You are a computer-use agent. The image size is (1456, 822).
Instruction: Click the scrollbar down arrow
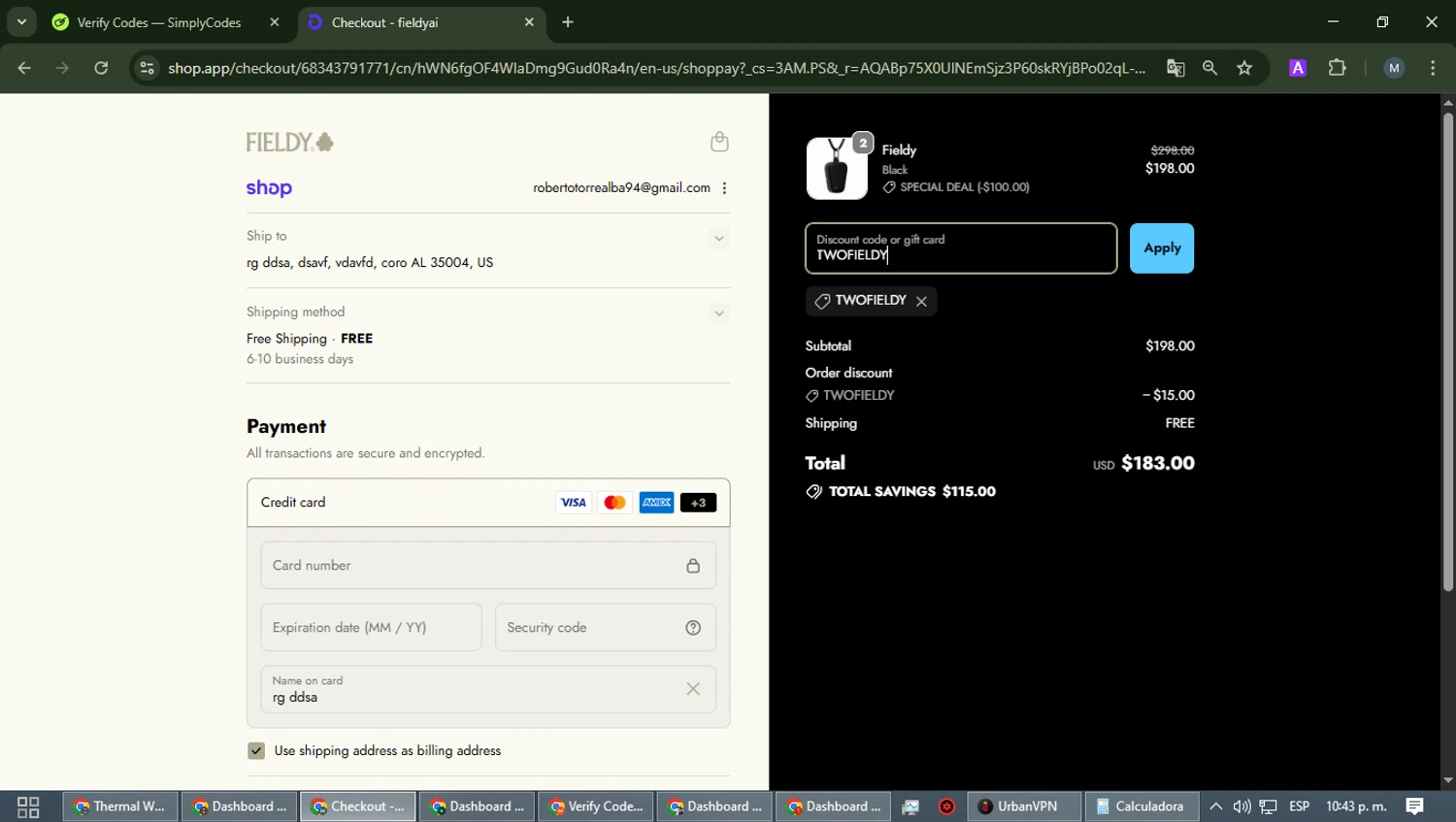[1447, 780]
